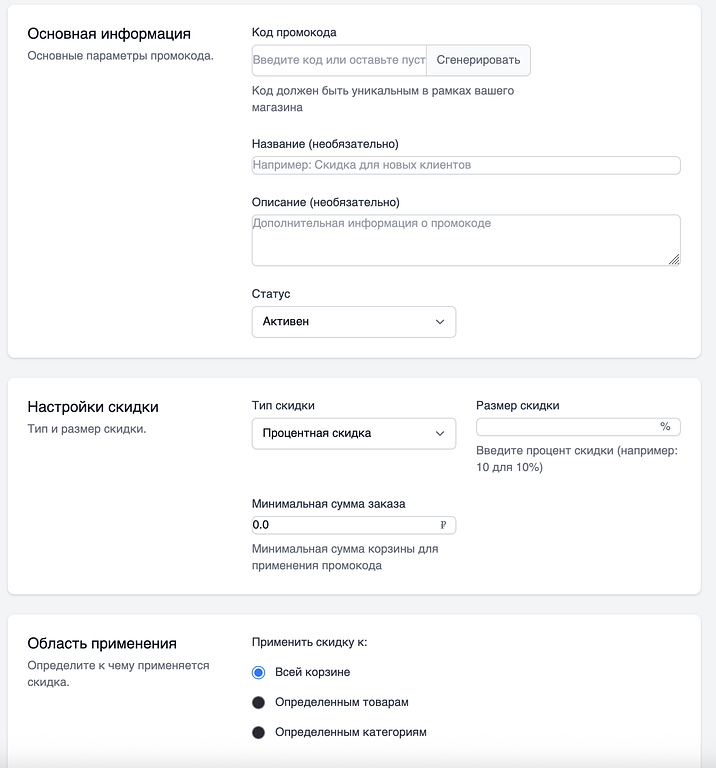
Task: Click the textarea resize handle icon
Action: (x=674, y=260)
